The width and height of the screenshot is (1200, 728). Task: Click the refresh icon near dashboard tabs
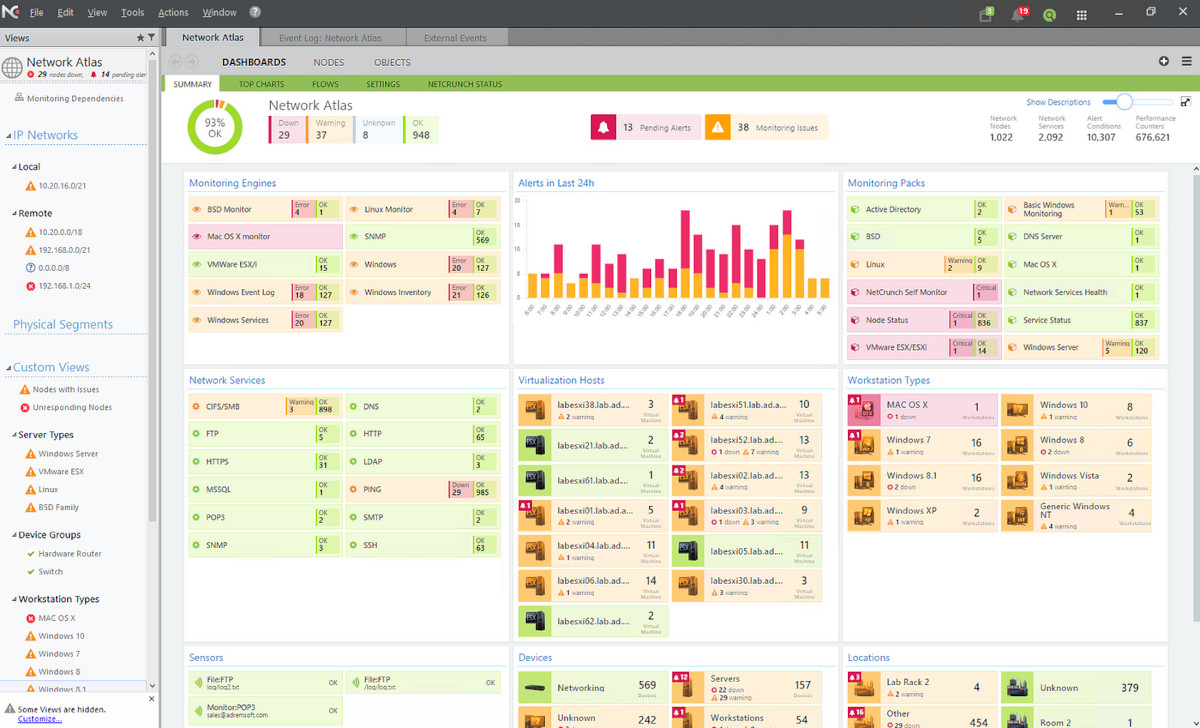click(x=1163, y=61)
